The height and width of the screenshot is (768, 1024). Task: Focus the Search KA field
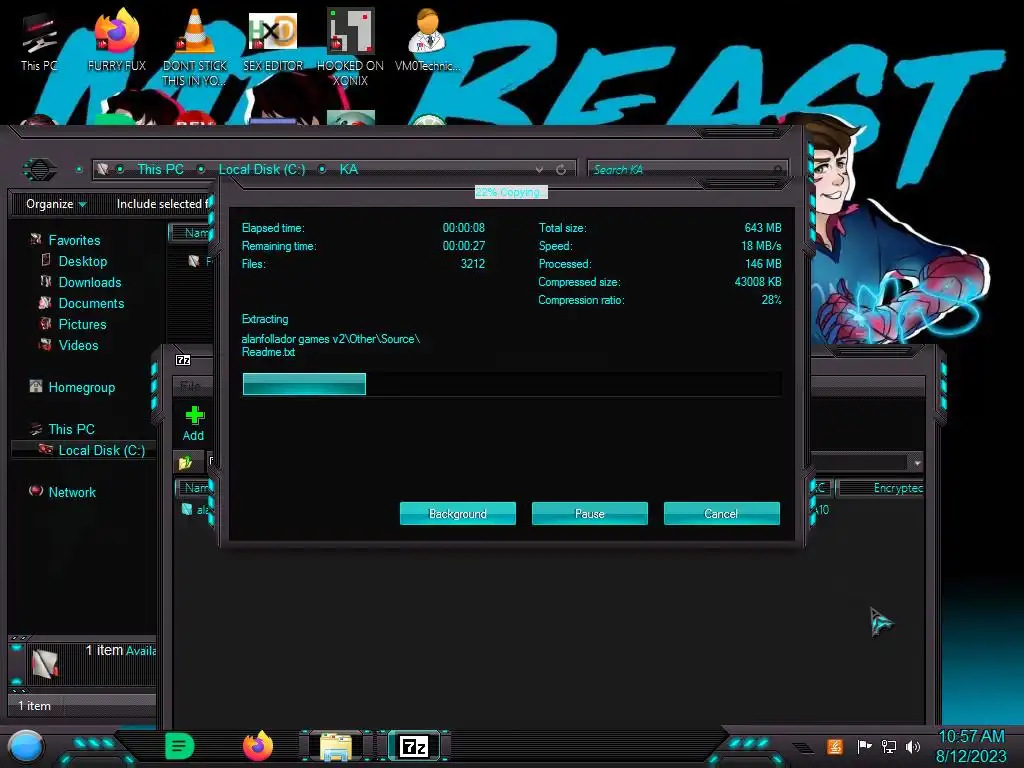pyautogui.click(x=687, y=170)
